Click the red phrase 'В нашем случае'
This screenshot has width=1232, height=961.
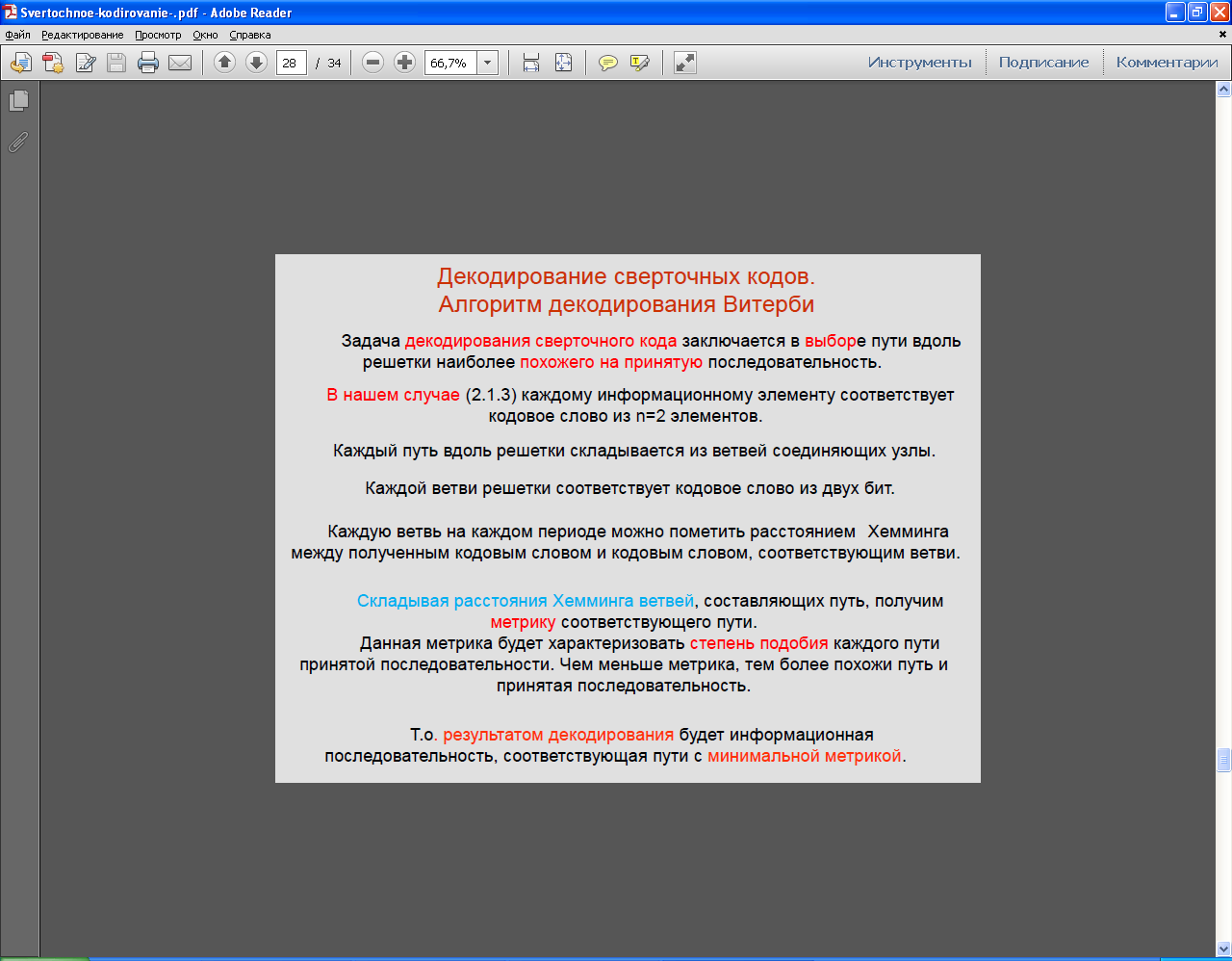point(394,395)
